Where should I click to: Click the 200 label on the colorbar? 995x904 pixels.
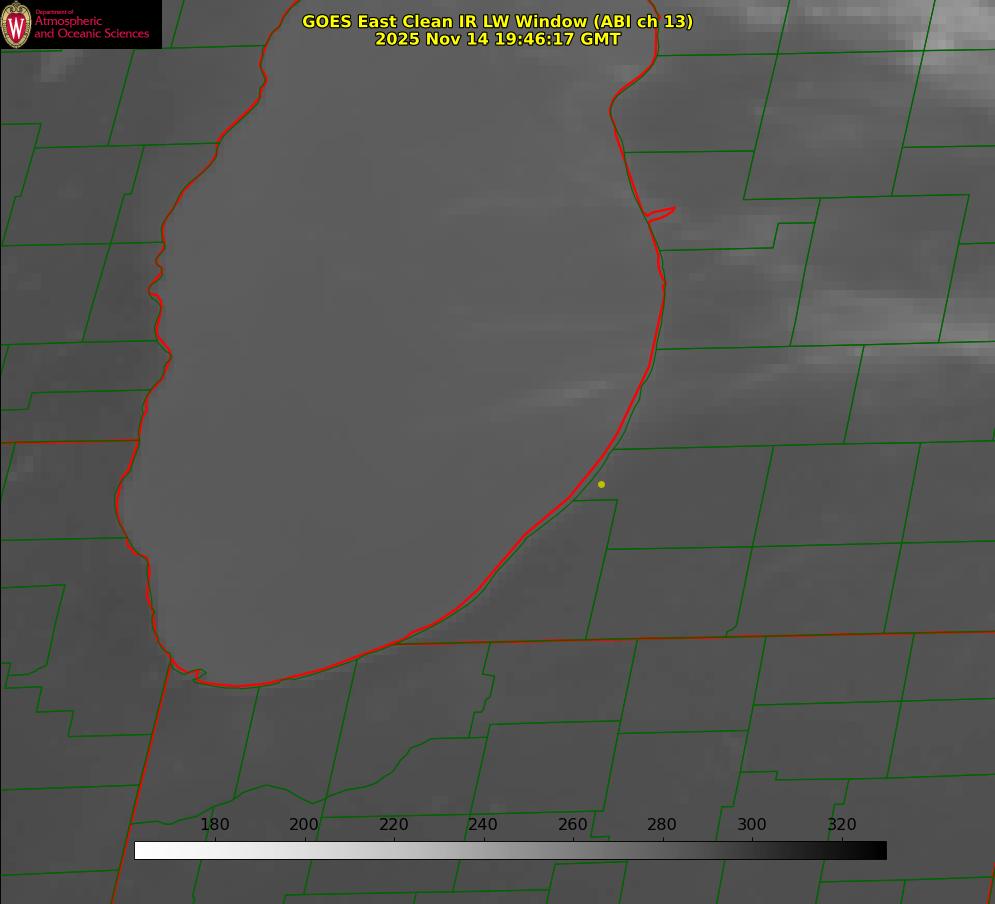(304, 825)
